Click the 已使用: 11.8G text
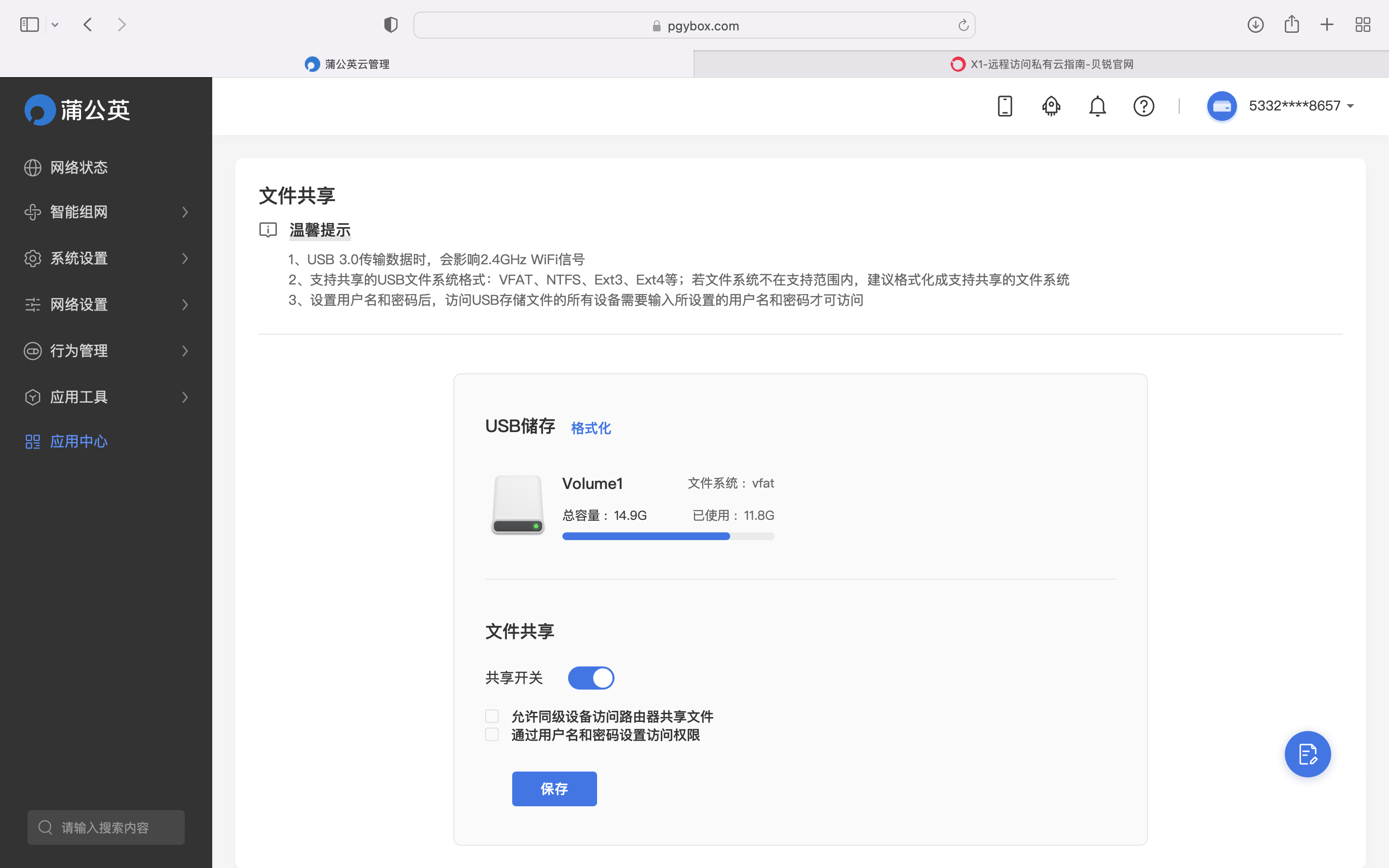The image size is (1389, 868). point(733,515)
